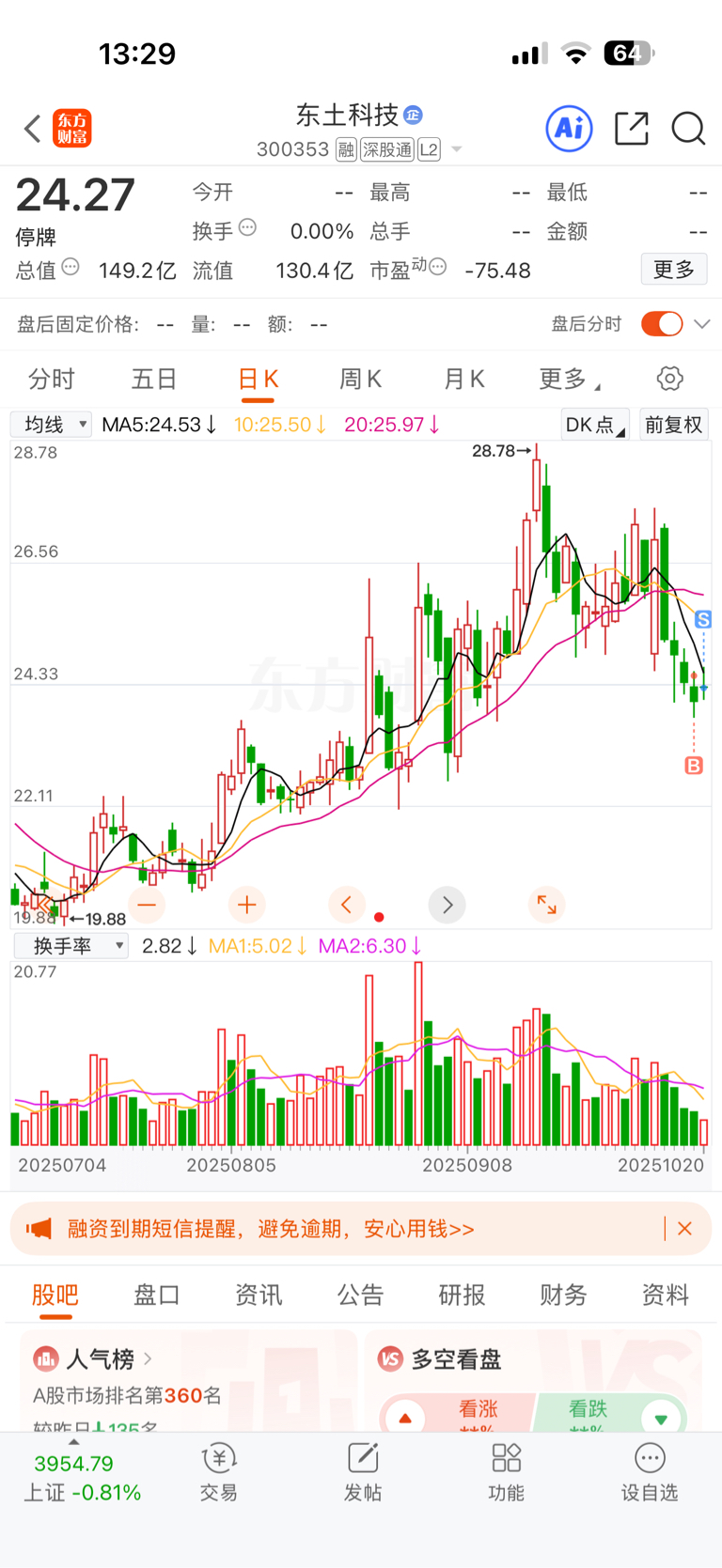Open the 公告 tab
The height and width of the screenshot is (1568, 722).
(360, 1295)
